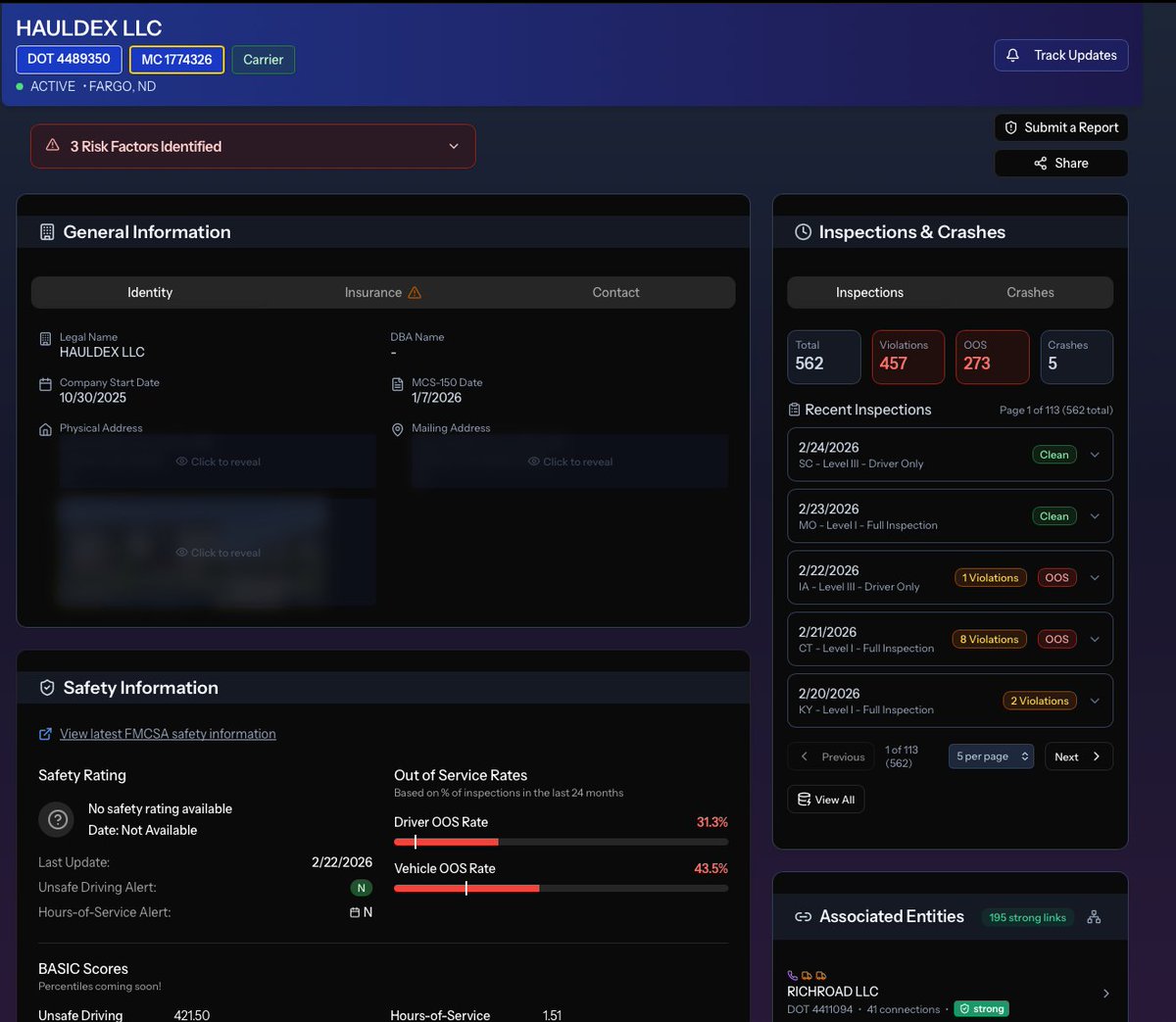Click the bell icon in Track Updates
Image resolution: width=1176 pixels, height=1022 pixels.
pyautogui.click(x=1013, y=55)
